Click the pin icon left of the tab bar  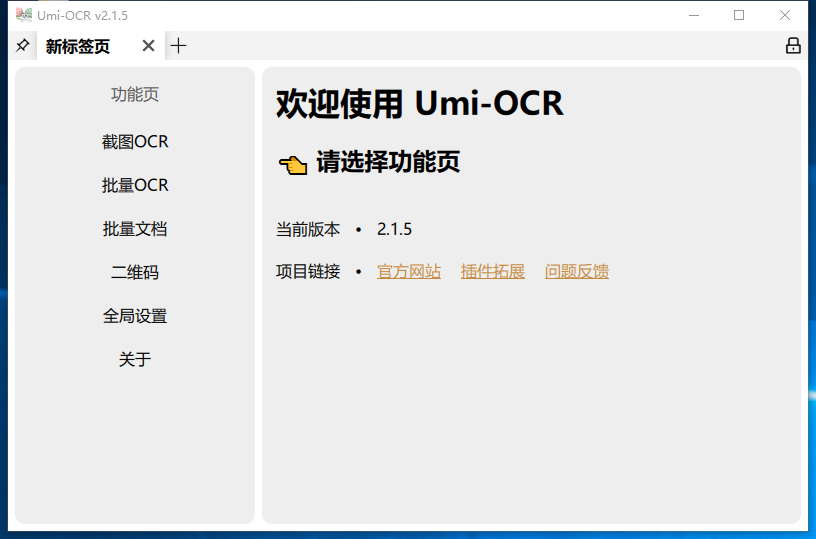pyautogui.click(x=22, y=46)
